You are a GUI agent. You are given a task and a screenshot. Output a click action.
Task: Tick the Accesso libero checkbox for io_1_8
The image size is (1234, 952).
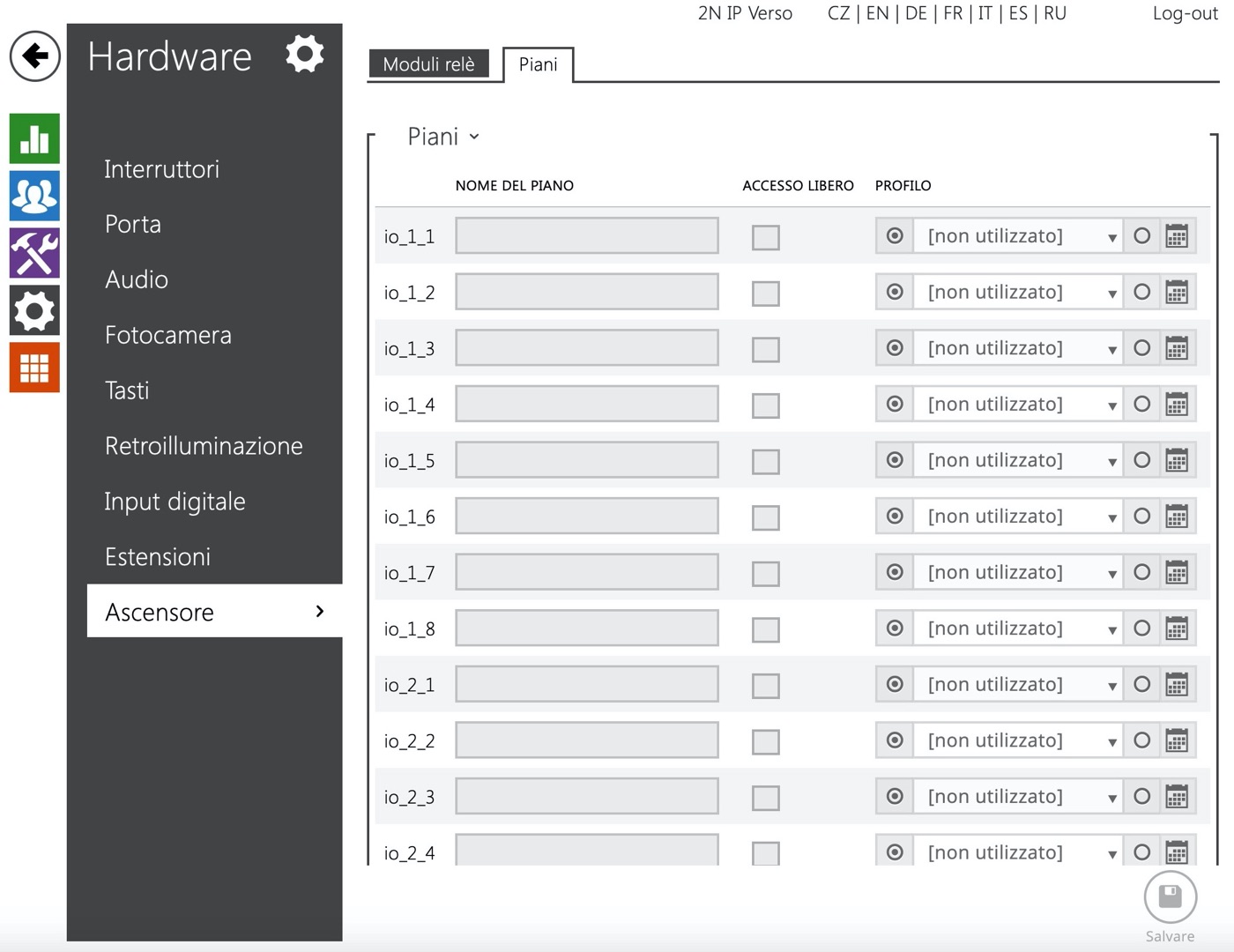pyautogui.click(x=765, y=629)
